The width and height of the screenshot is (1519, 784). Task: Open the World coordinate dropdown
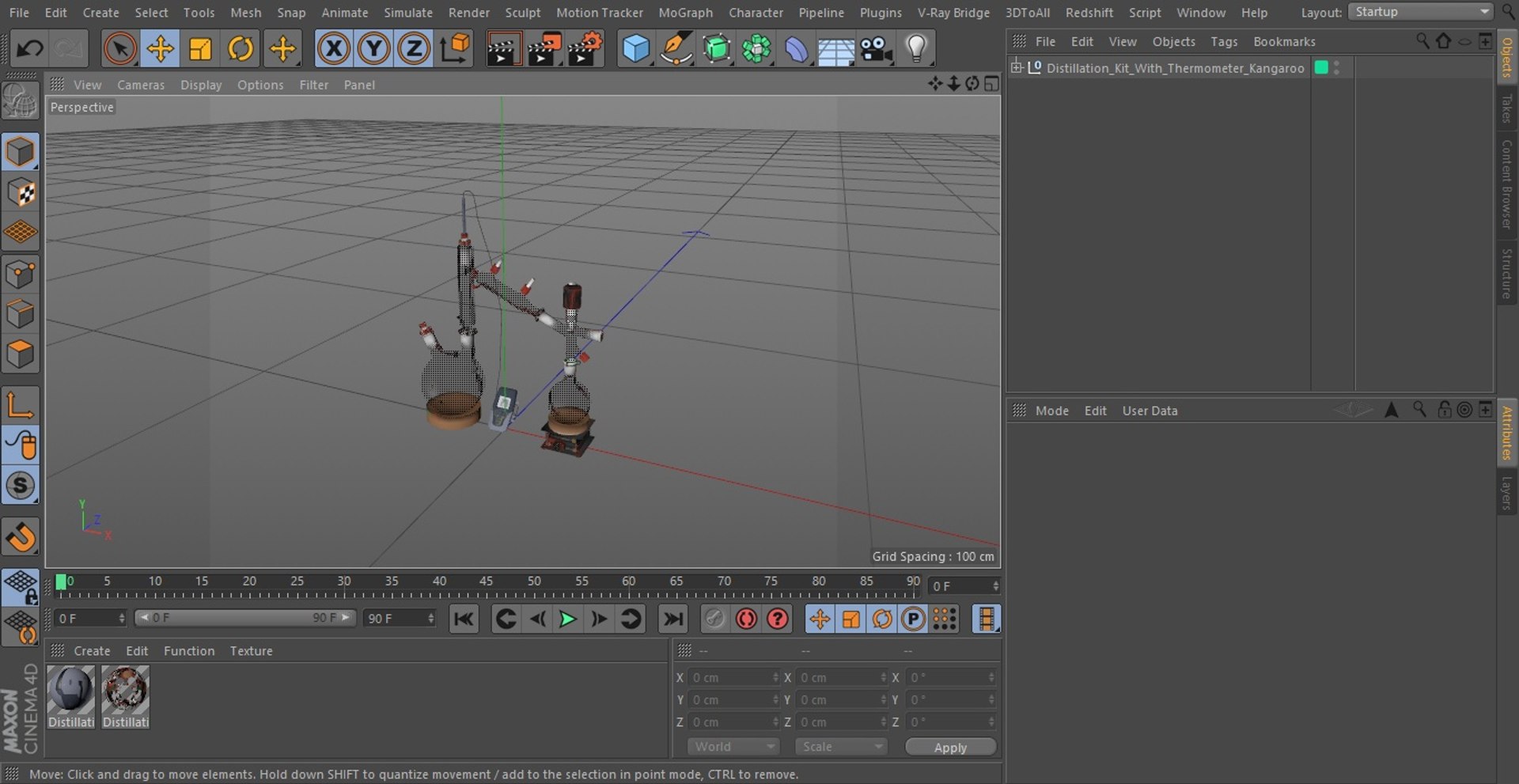[x=733, y=746]
